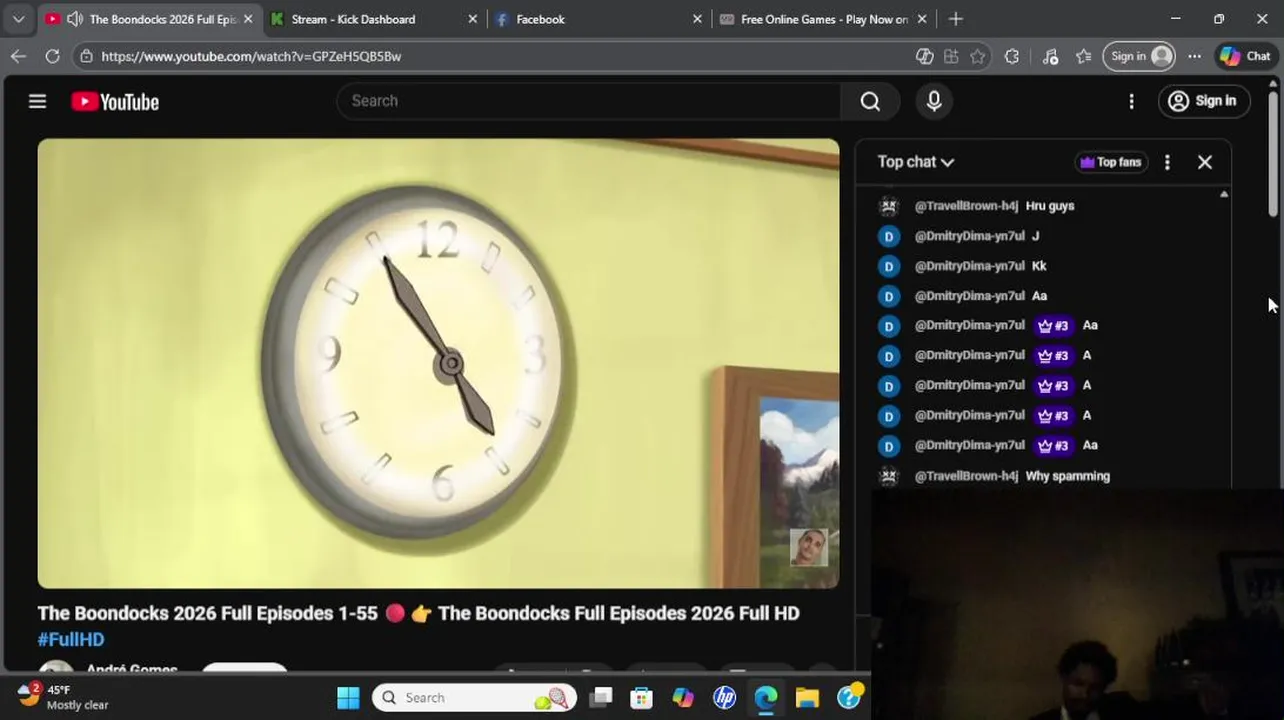This screenshot has width=1284, height=720.
Task: Open Edge Settings and more menu
Action: point(1194,56)
